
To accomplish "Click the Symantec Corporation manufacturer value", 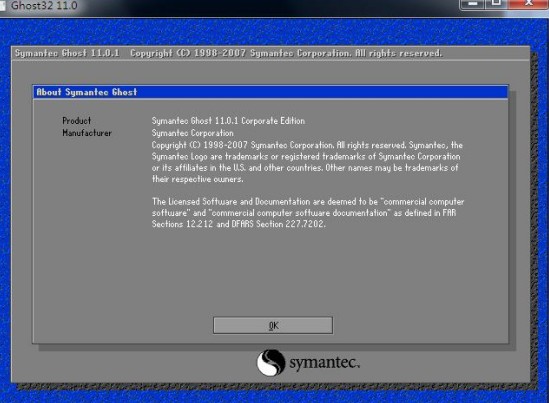I will [x=193, y=133].
